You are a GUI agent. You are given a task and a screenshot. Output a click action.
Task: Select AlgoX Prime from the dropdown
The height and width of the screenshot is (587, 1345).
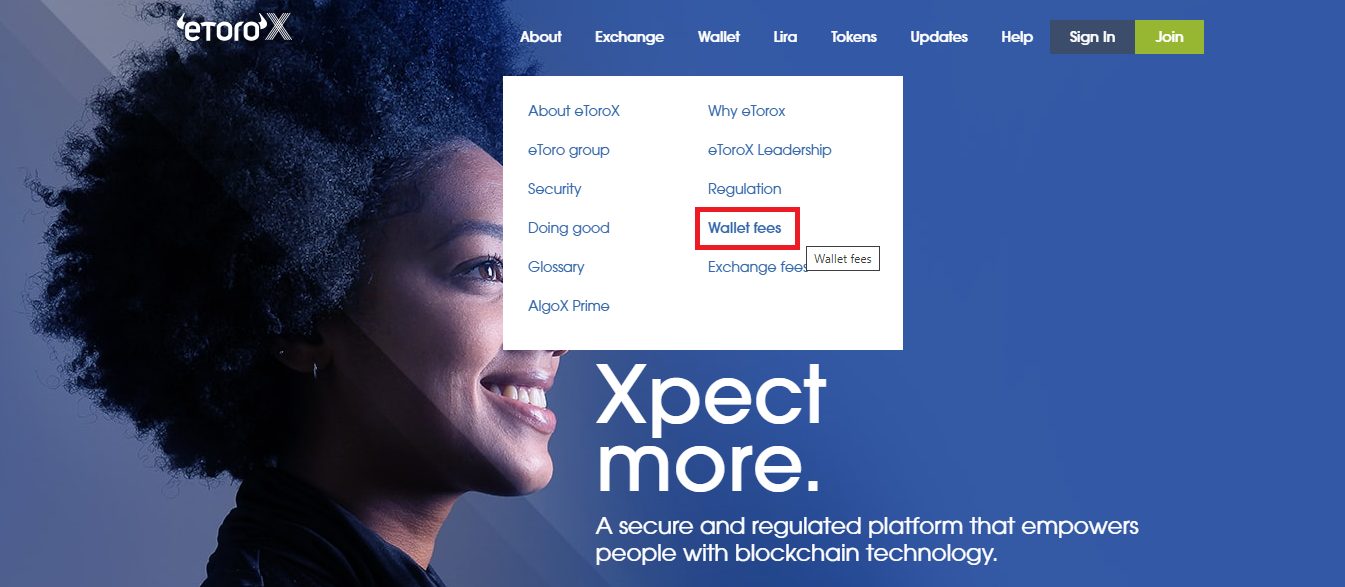[x=569, y=306]
